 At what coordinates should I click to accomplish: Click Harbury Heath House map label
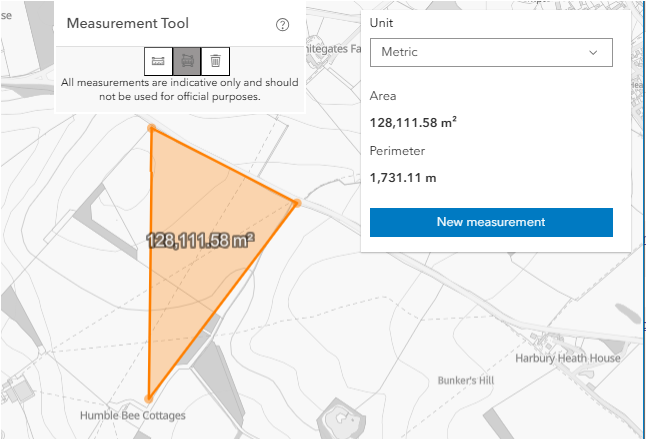[567, 358]
